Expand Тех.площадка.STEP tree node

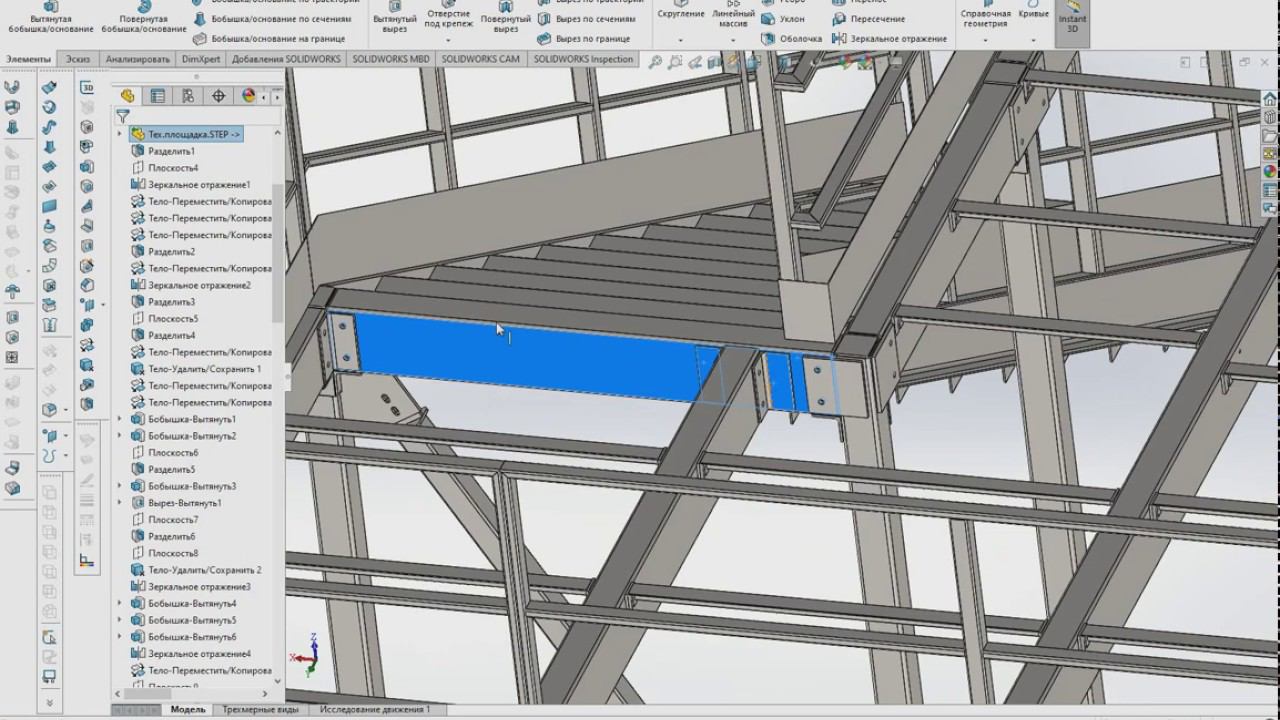coord(120,134)
